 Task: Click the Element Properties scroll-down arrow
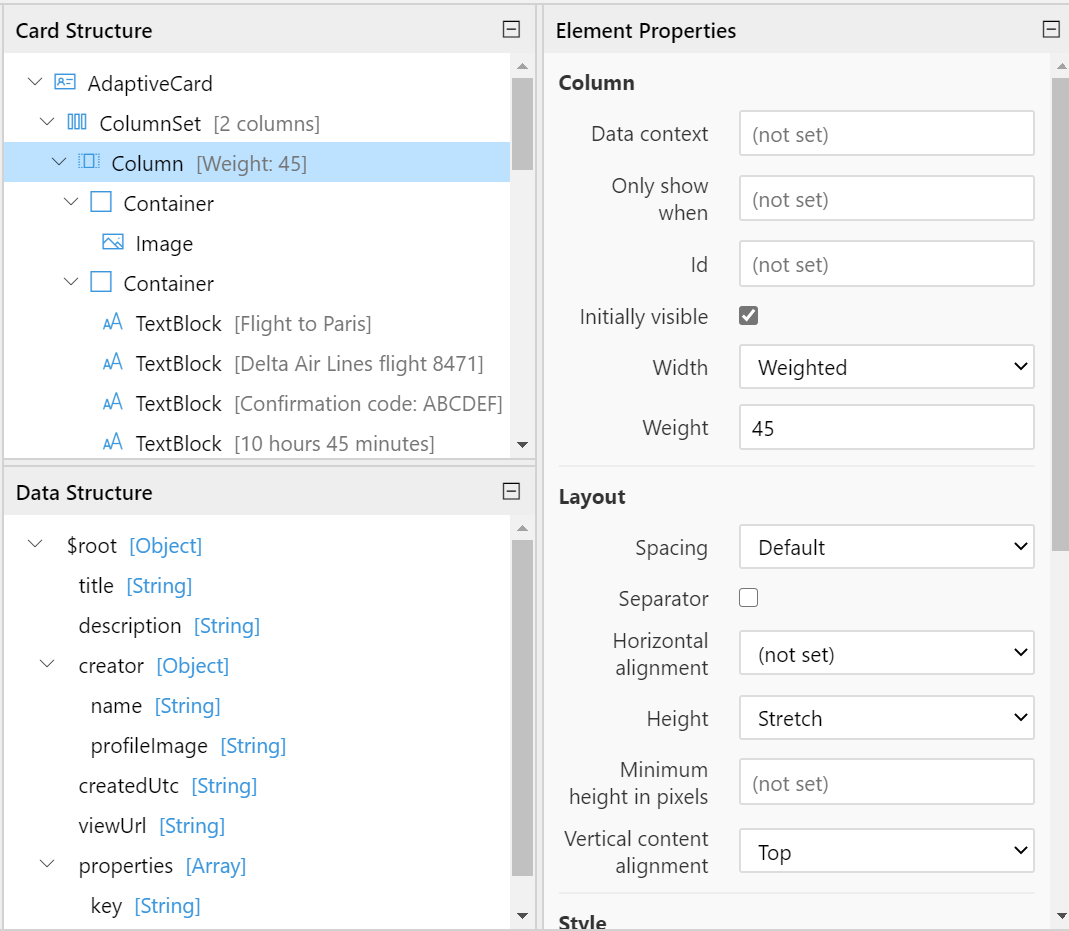coord(1061,916)
